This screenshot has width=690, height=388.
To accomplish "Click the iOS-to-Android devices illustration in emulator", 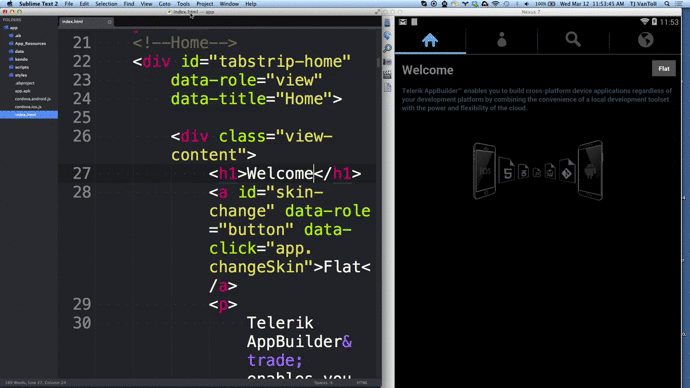I will click(x=538, y=170).
